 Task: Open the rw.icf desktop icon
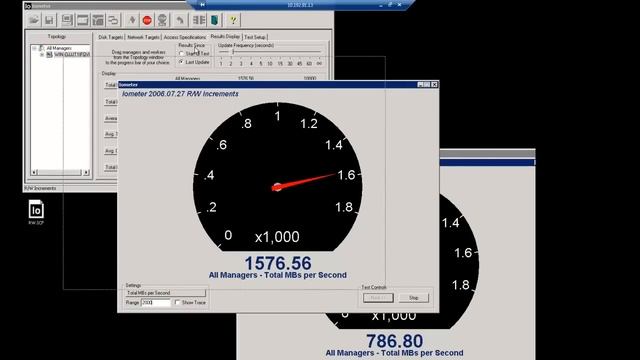coord(36,212)
